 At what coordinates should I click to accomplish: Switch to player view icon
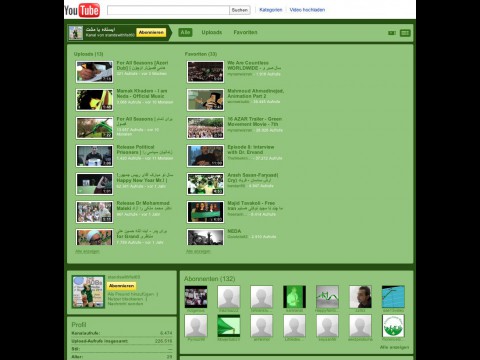pyautogui.click(x=392, y=33)
